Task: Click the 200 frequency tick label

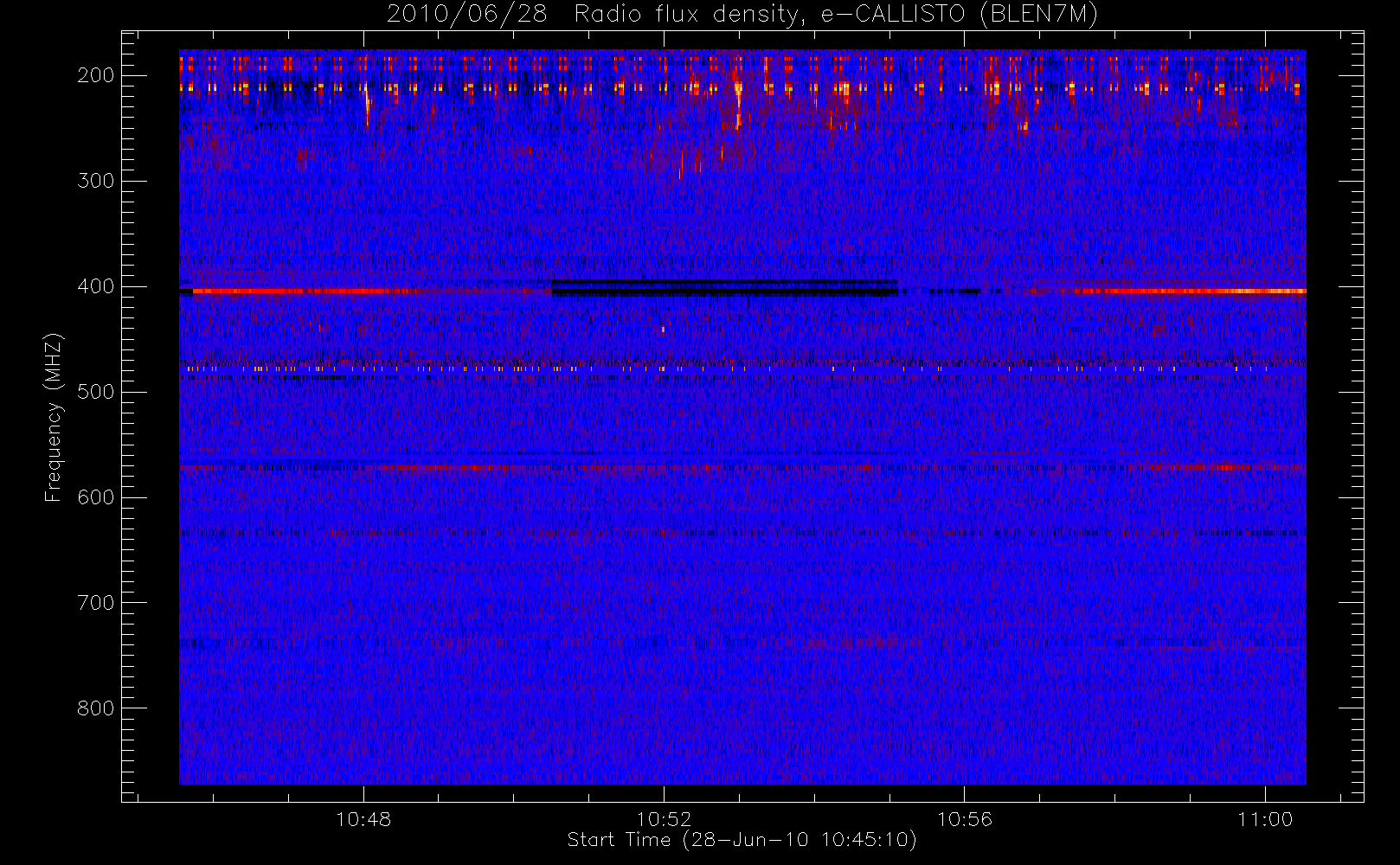Action: tap(95, 75)
